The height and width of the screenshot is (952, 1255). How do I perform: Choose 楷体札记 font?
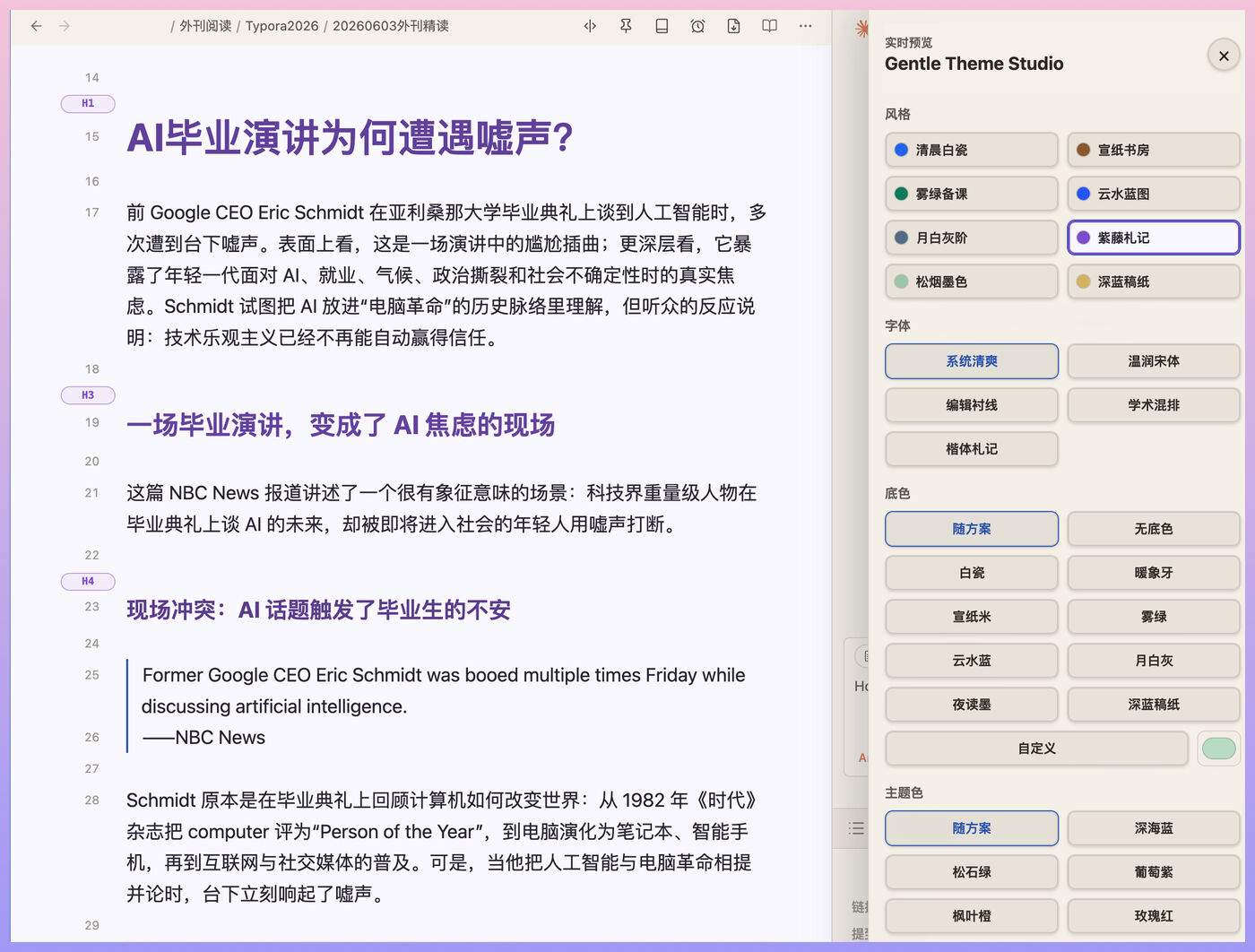click(x=972, y=449)
